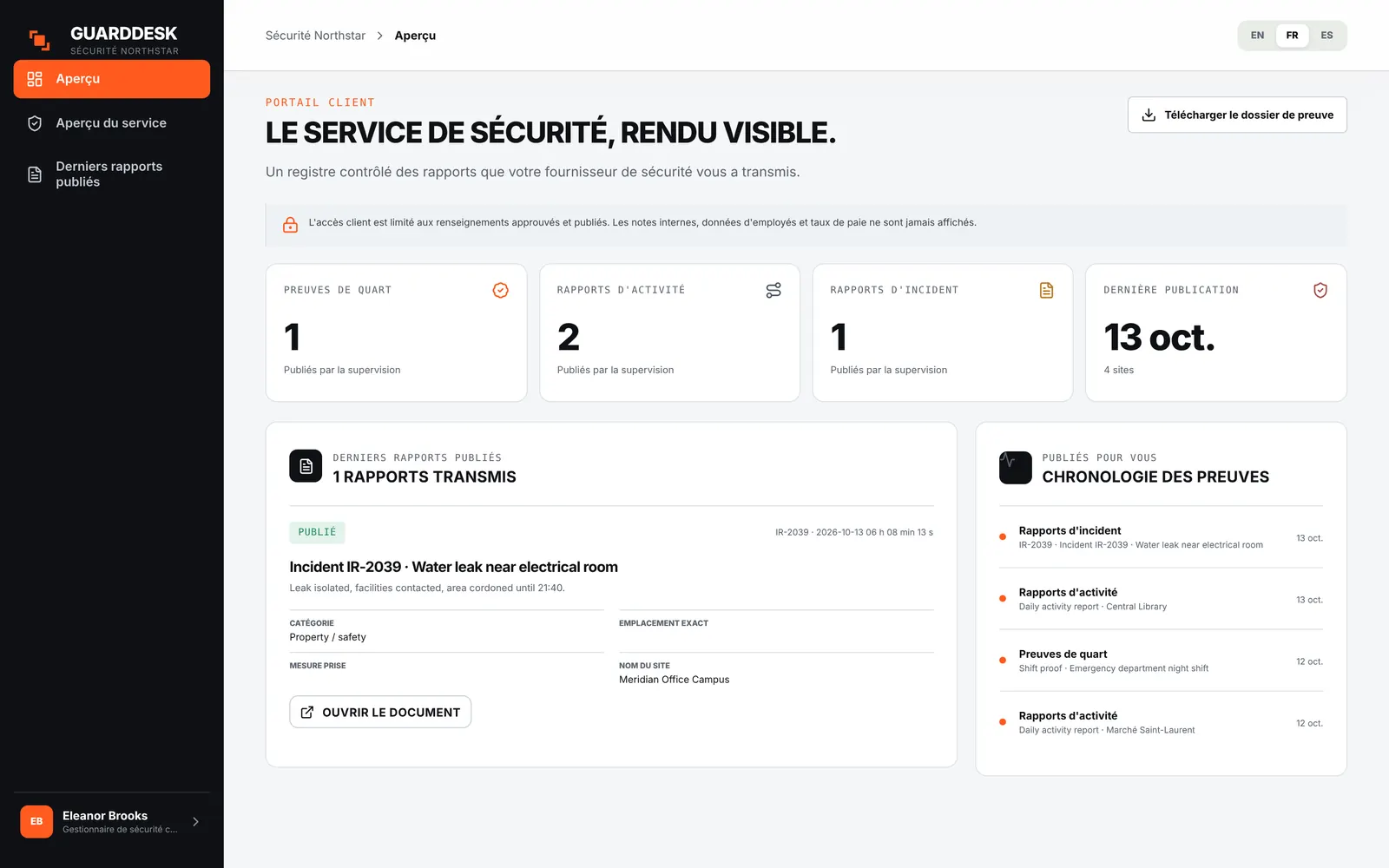This screenshot has height=868, width=1389.
Task: Click the document icon on Rapports d'incident card
Action: [x=1047, y=290]
